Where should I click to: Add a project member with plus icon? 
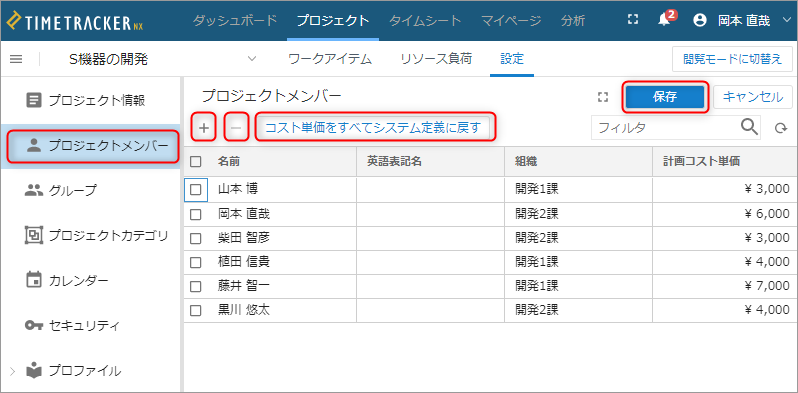pyautogui.click(x=204, y=128)
